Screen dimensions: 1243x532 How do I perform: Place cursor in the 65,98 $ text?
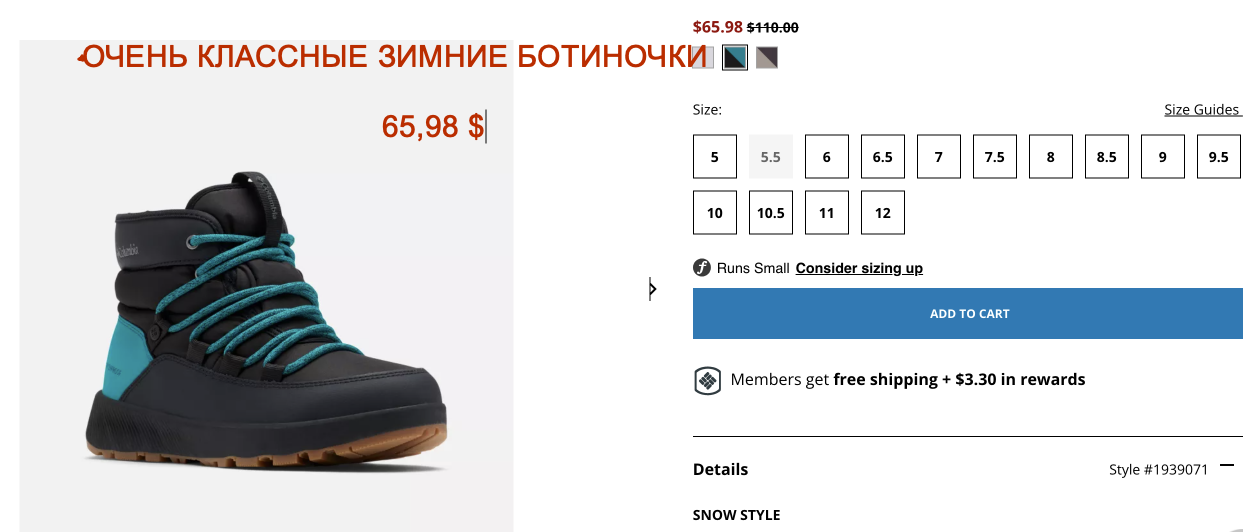click(x=433, y=127)
